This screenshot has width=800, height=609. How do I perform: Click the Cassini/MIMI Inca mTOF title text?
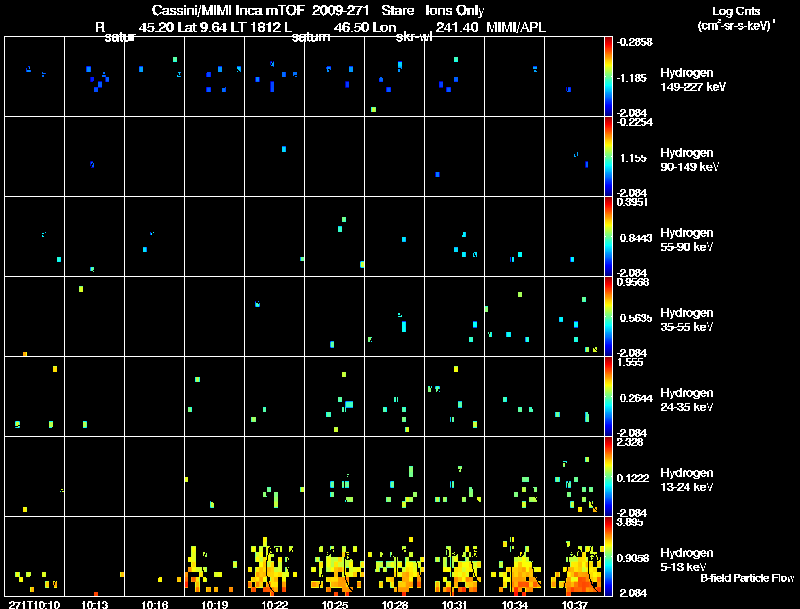click(228, 10)
